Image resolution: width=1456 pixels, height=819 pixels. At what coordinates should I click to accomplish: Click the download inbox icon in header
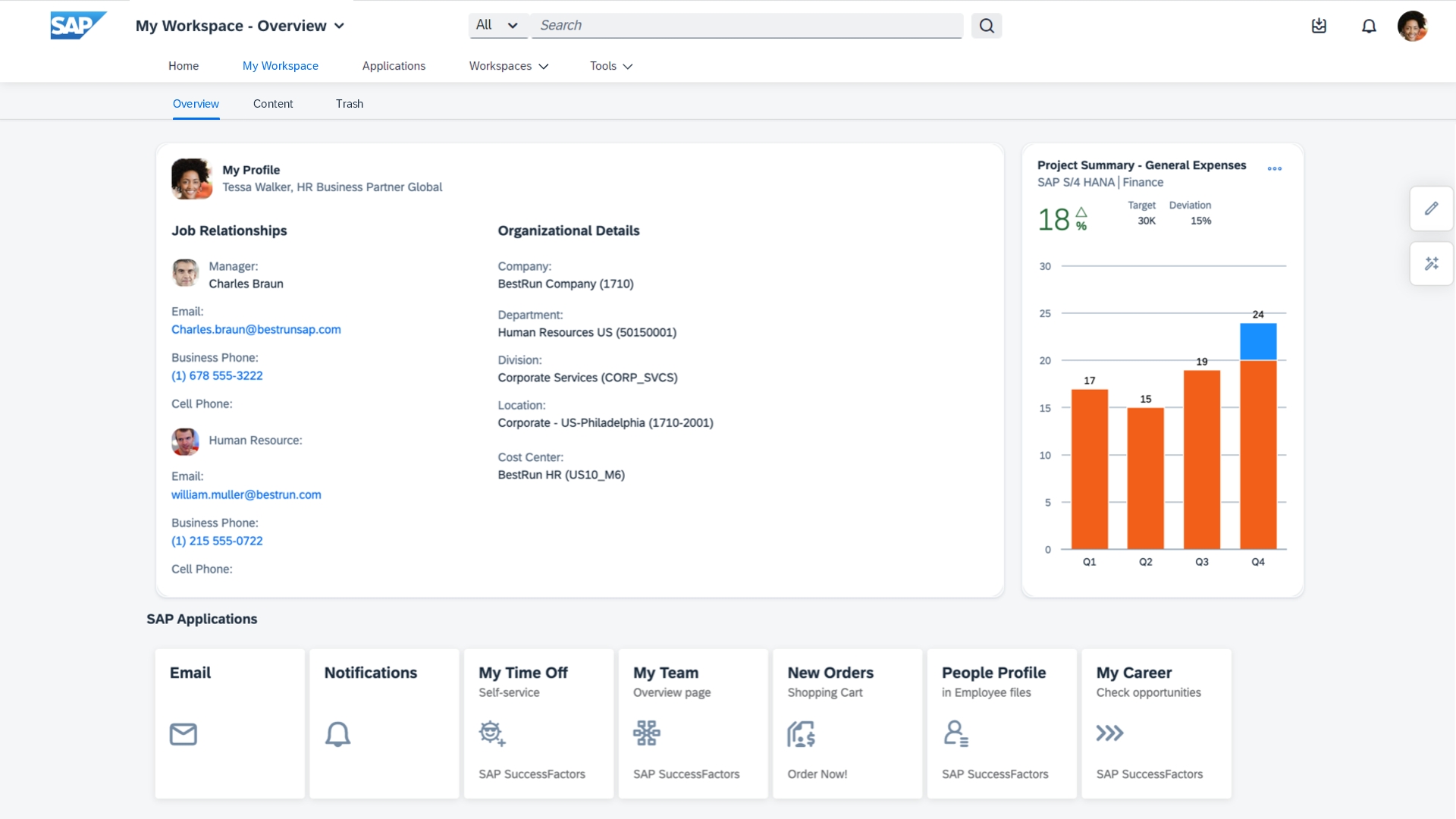tap(1319, 27)
